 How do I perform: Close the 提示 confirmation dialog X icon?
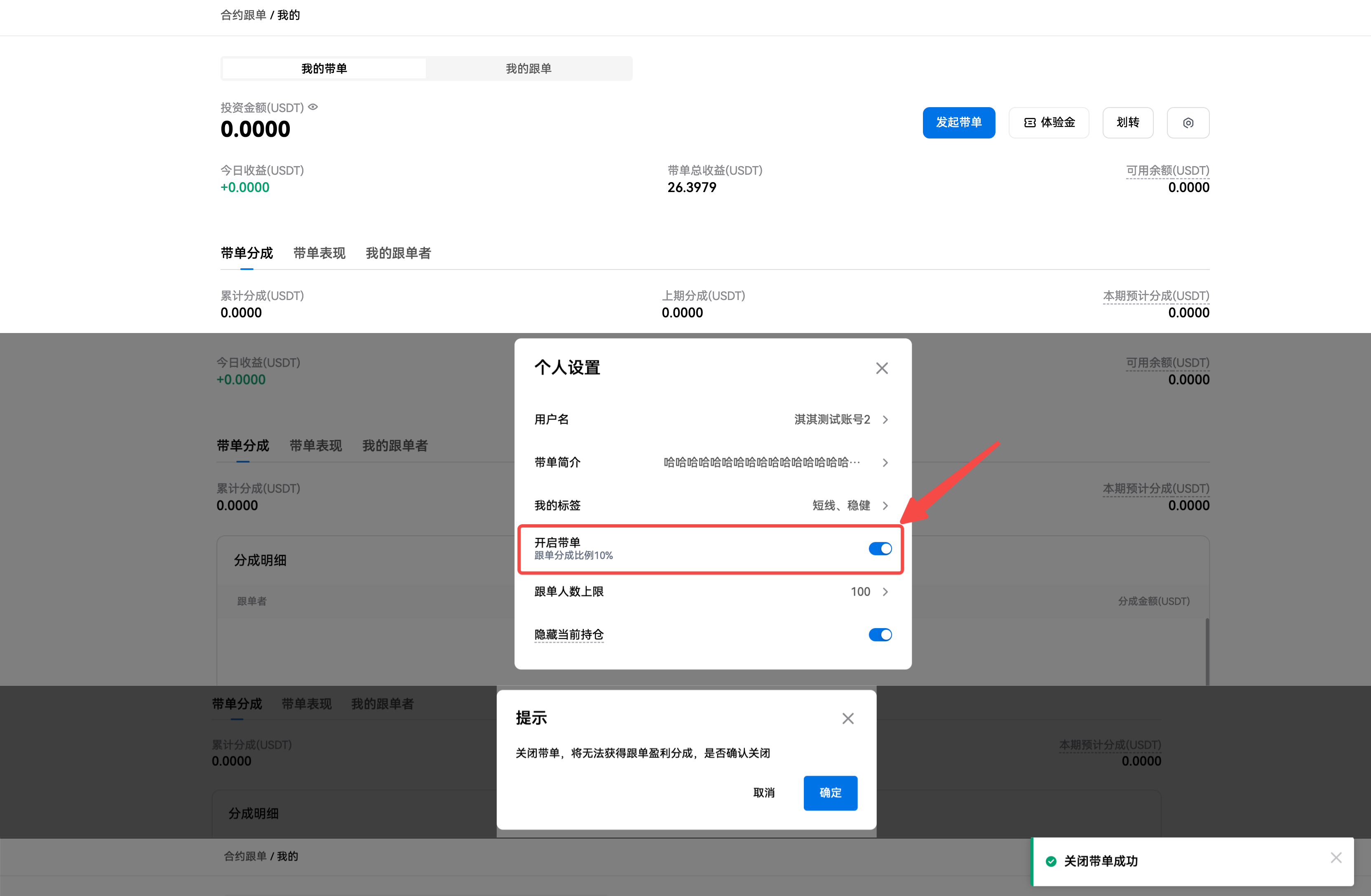(847, 718)
